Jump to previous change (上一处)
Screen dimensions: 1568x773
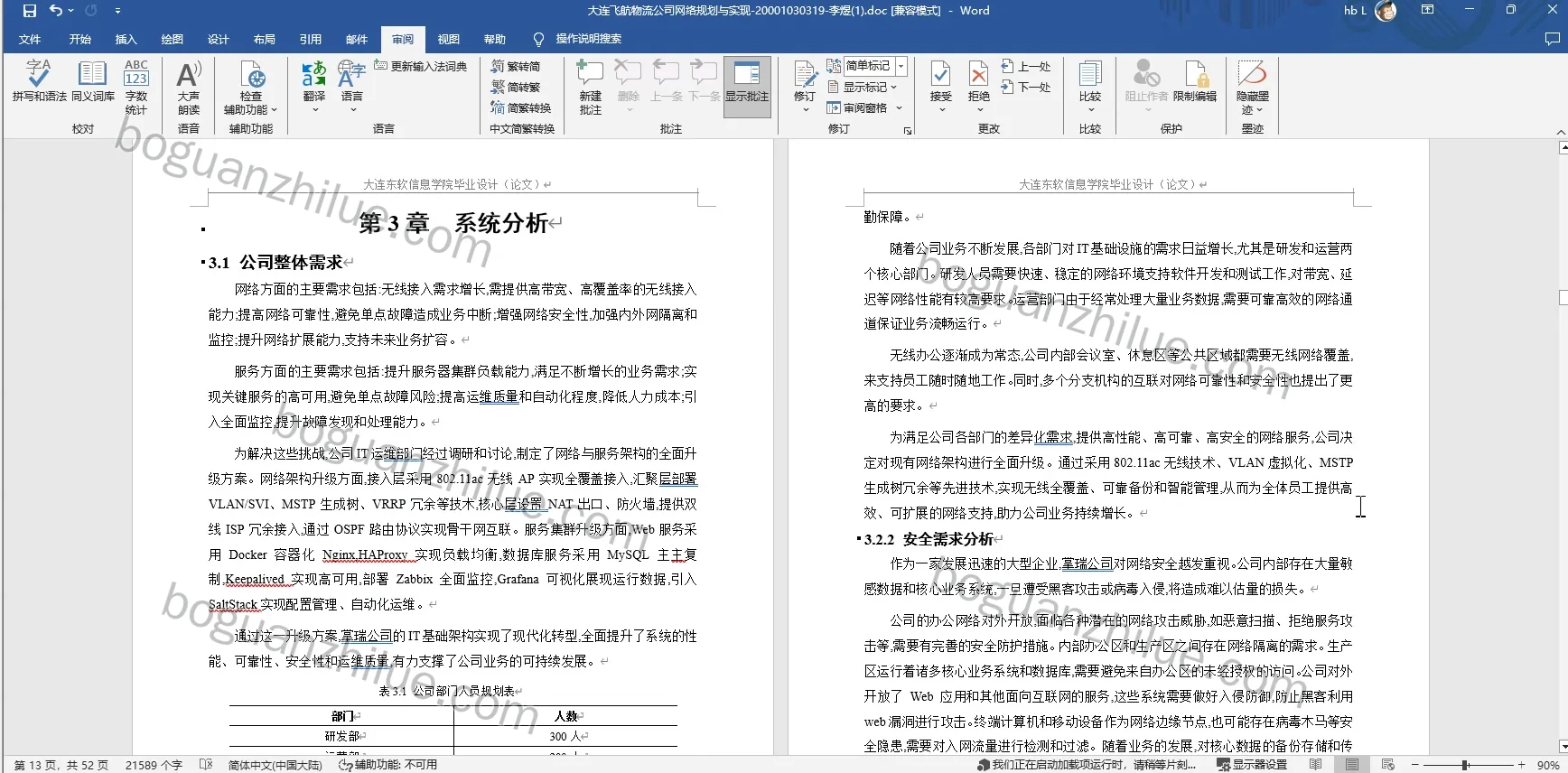pyautogui.click(x=1026, y=66)
